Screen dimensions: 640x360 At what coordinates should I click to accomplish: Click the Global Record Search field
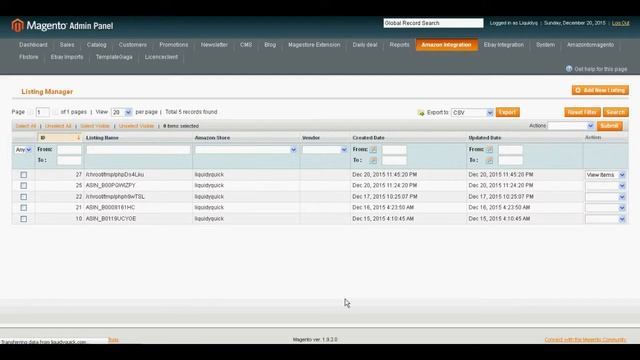click(433, 23)
